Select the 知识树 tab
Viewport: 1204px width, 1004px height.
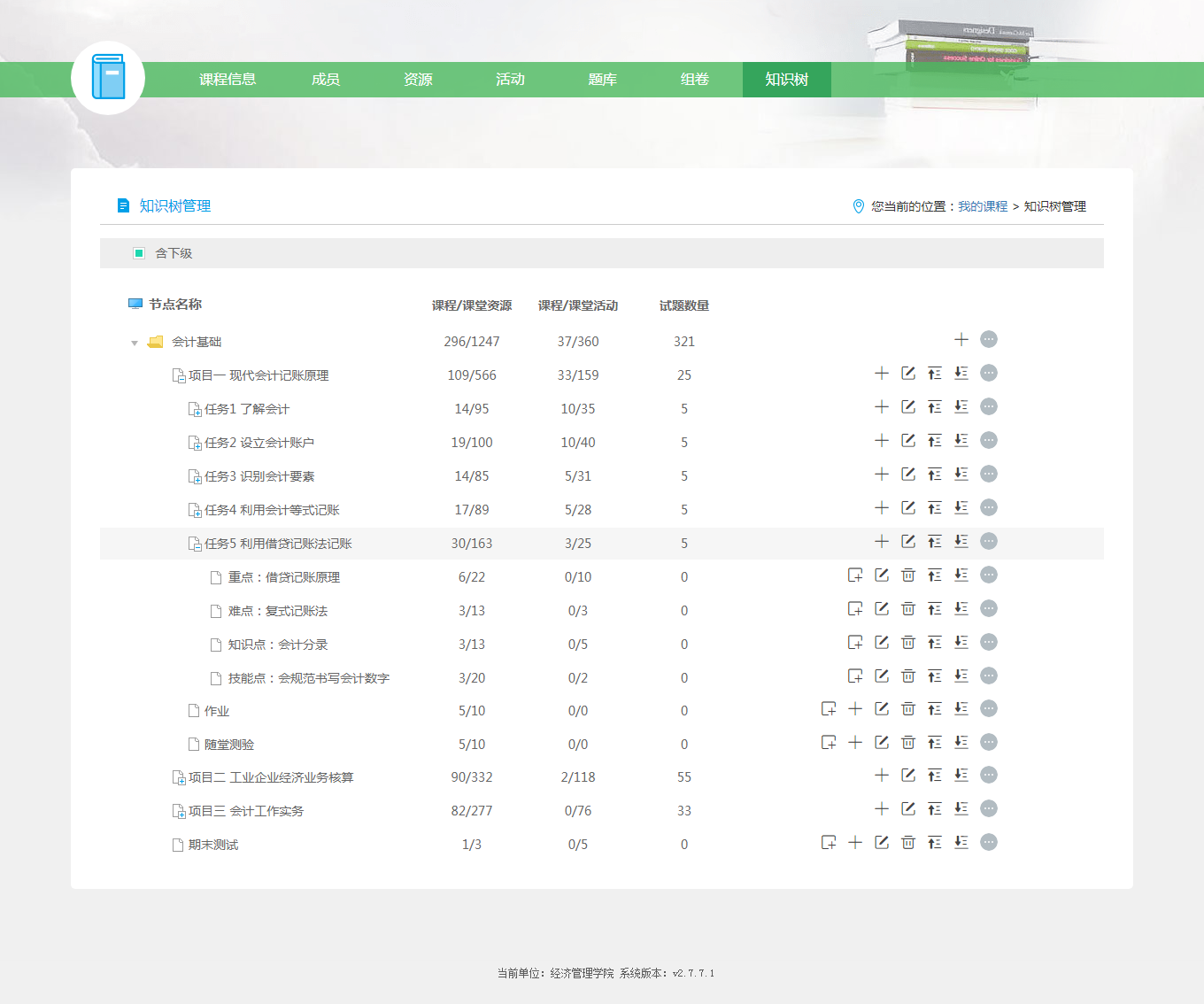coord(787,80)
